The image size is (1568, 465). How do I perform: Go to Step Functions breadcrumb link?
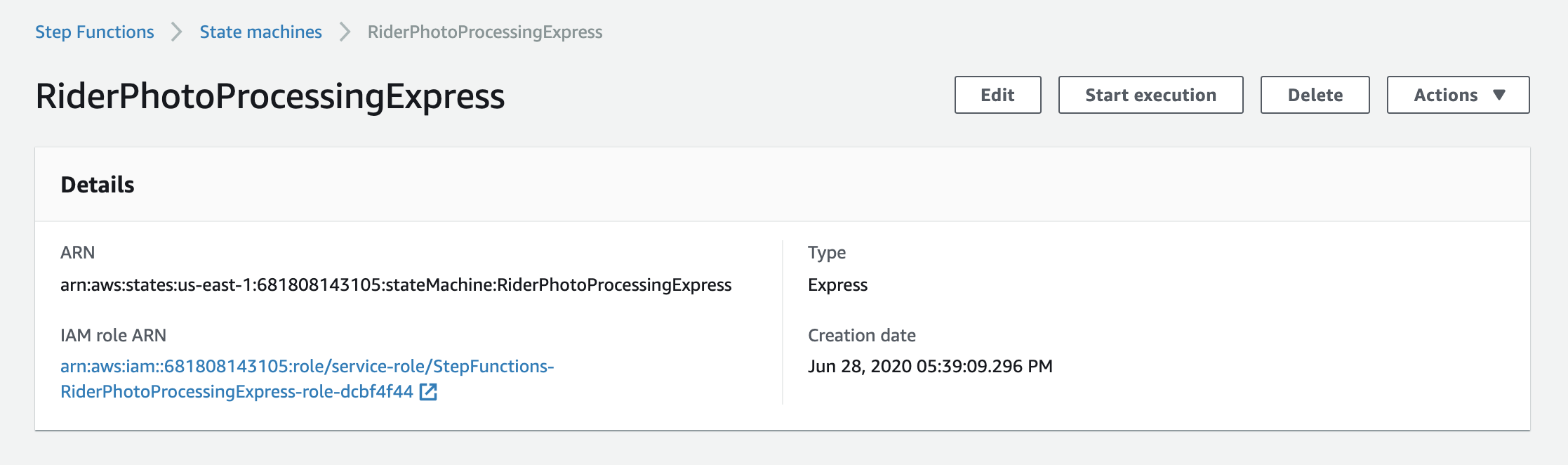point(95,32)
